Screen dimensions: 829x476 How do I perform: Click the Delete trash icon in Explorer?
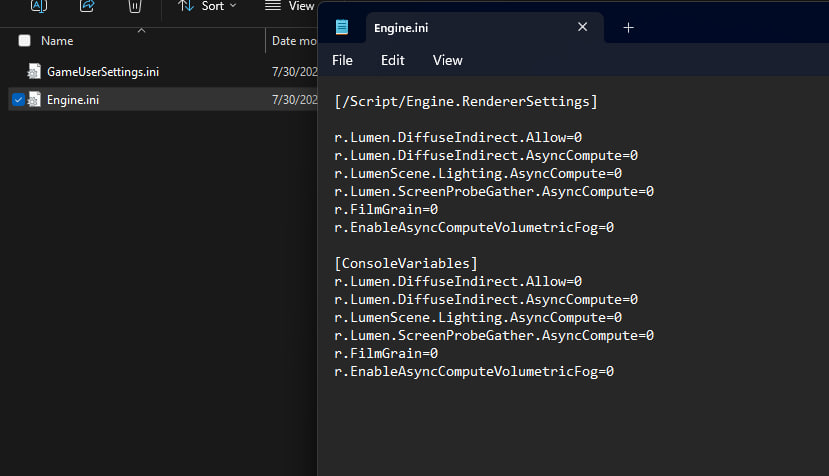click(135, 6)
